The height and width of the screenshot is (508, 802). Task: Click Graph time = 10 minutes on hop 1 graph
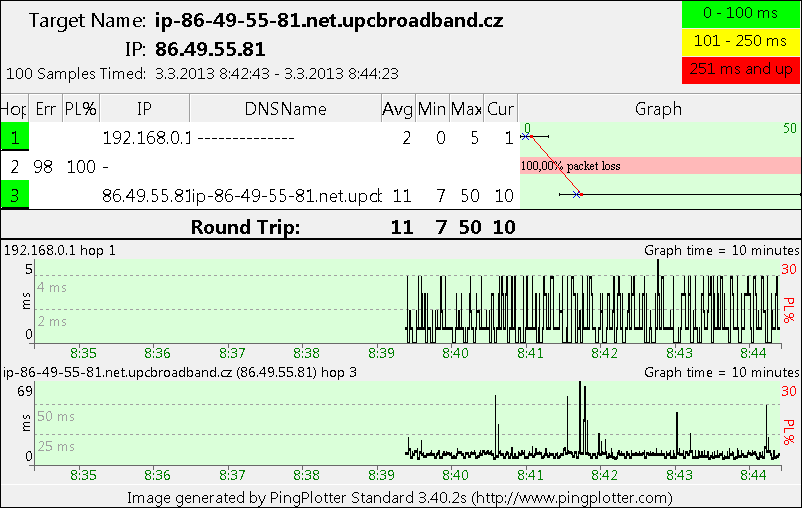pyautogui.click(x=721, y=250)
